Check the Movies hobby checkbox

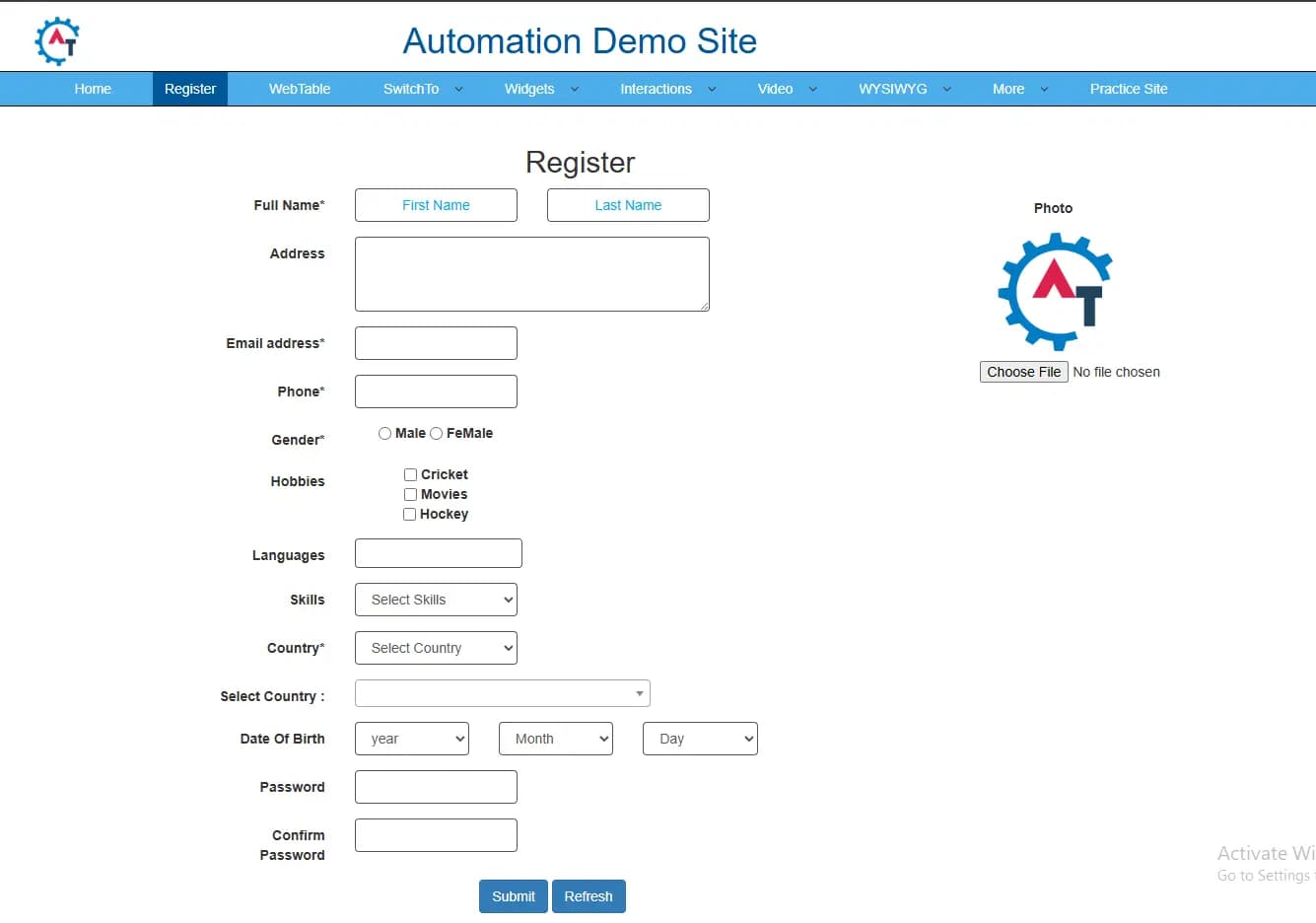coord(410,494)
